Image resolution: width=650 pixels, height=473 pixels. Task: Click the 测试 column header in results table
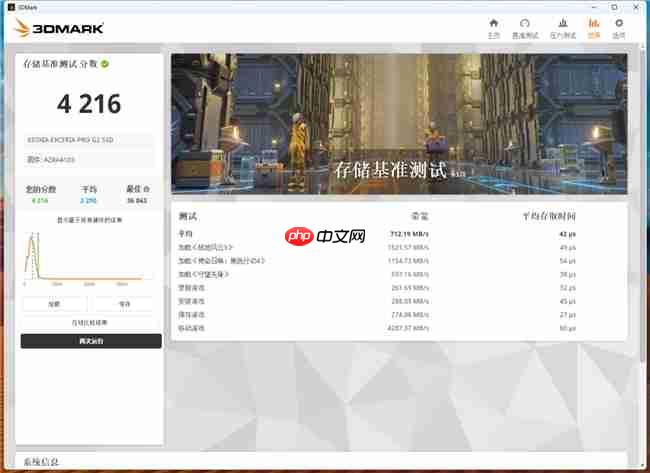188,216
